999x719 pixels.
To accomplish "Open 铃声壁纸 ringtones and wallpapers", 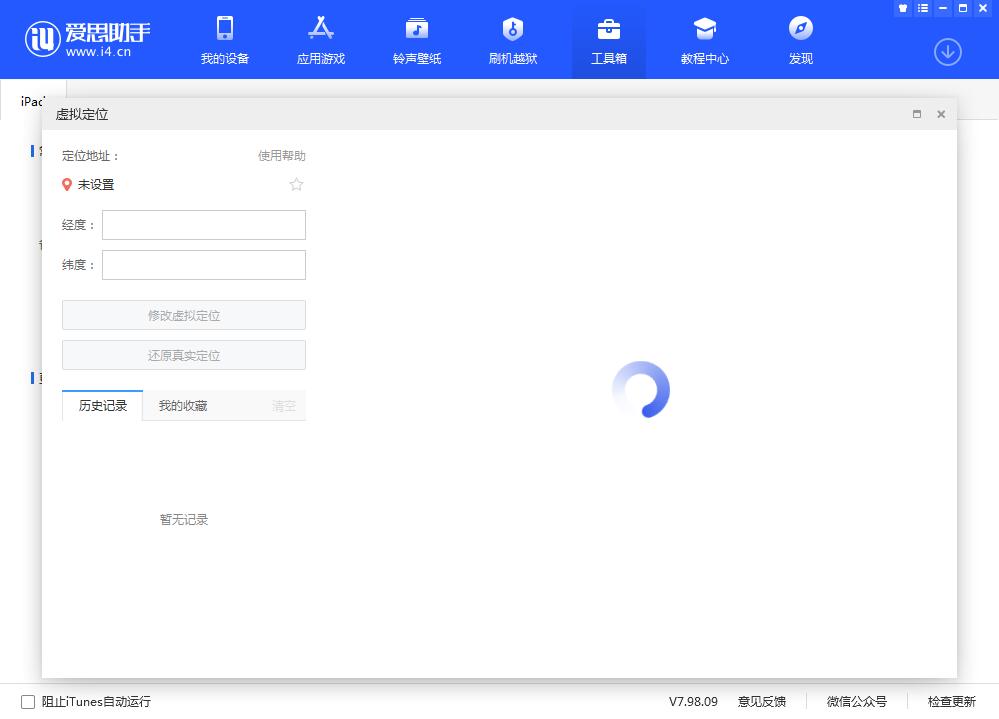I will pyautogui.click(x=417, y=40).
